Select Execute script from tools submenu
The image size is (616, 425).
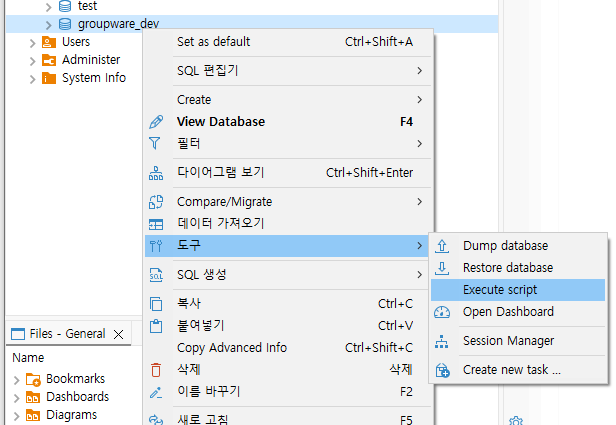click(x=500, y=290)
